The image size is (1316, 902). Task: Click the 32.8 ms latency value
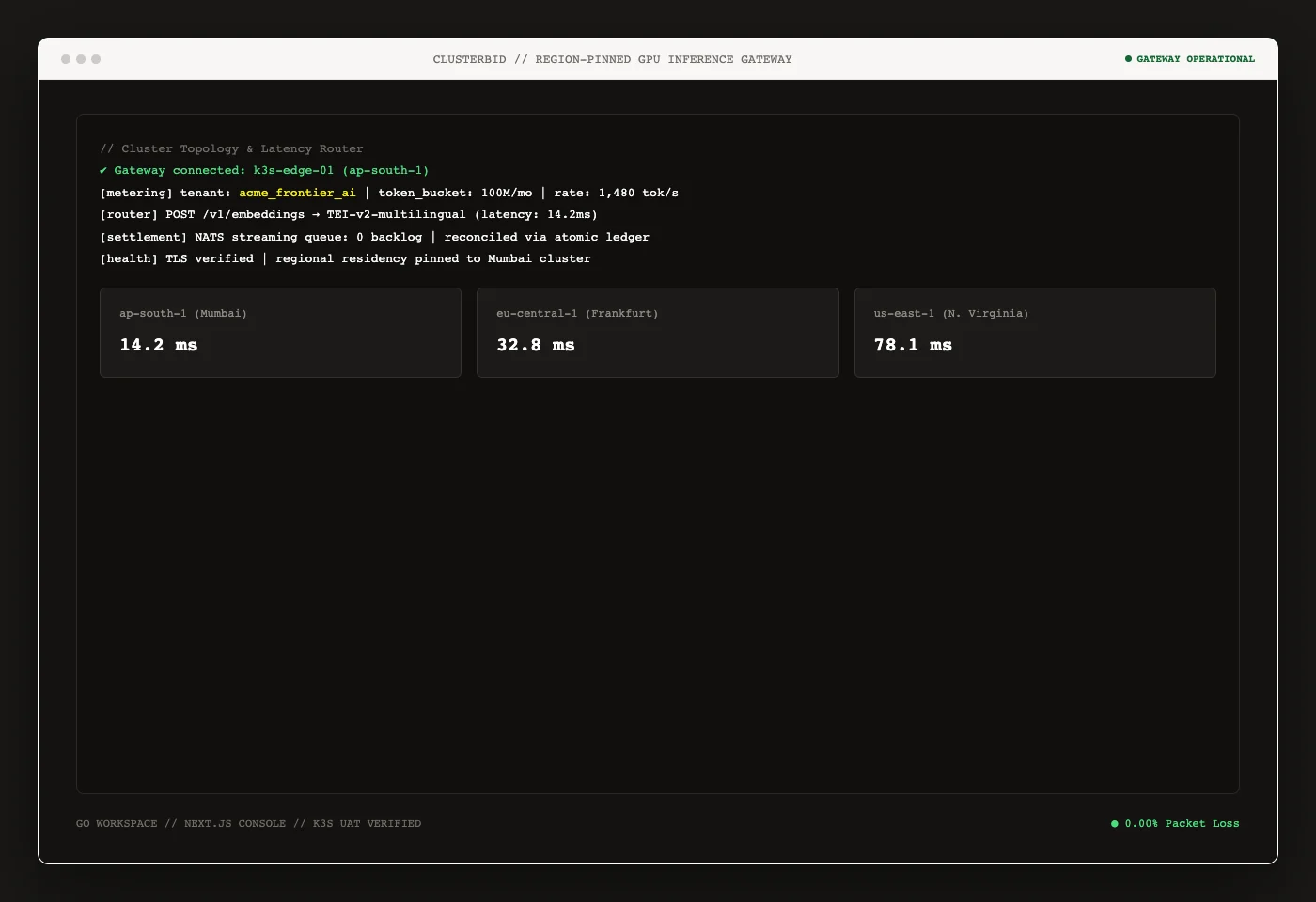tap(536, 345)
